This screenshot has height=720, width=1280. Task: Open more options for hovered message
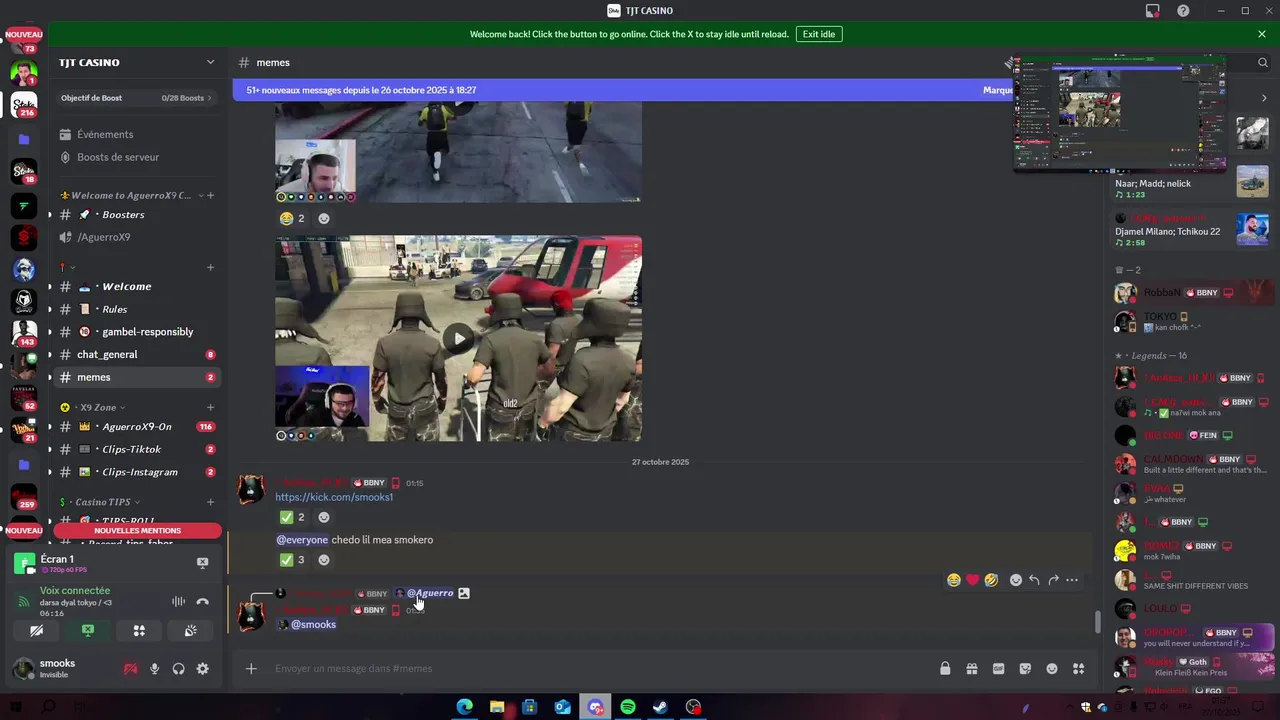click(x=1072, y=580)
